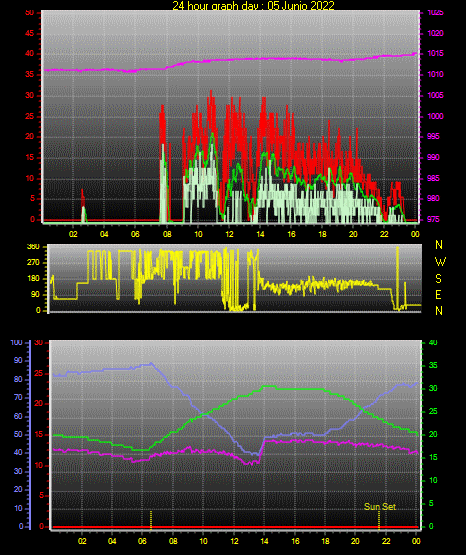466x555 pixels.
Task: Click hour 14 on bottom graph axis
Action: click(x=264, y=541)
